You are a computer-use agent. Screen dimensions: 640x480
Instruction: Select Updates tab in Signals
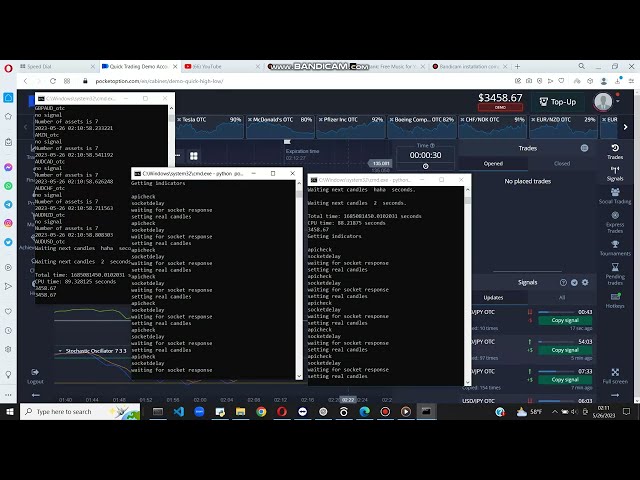[493, 298]
